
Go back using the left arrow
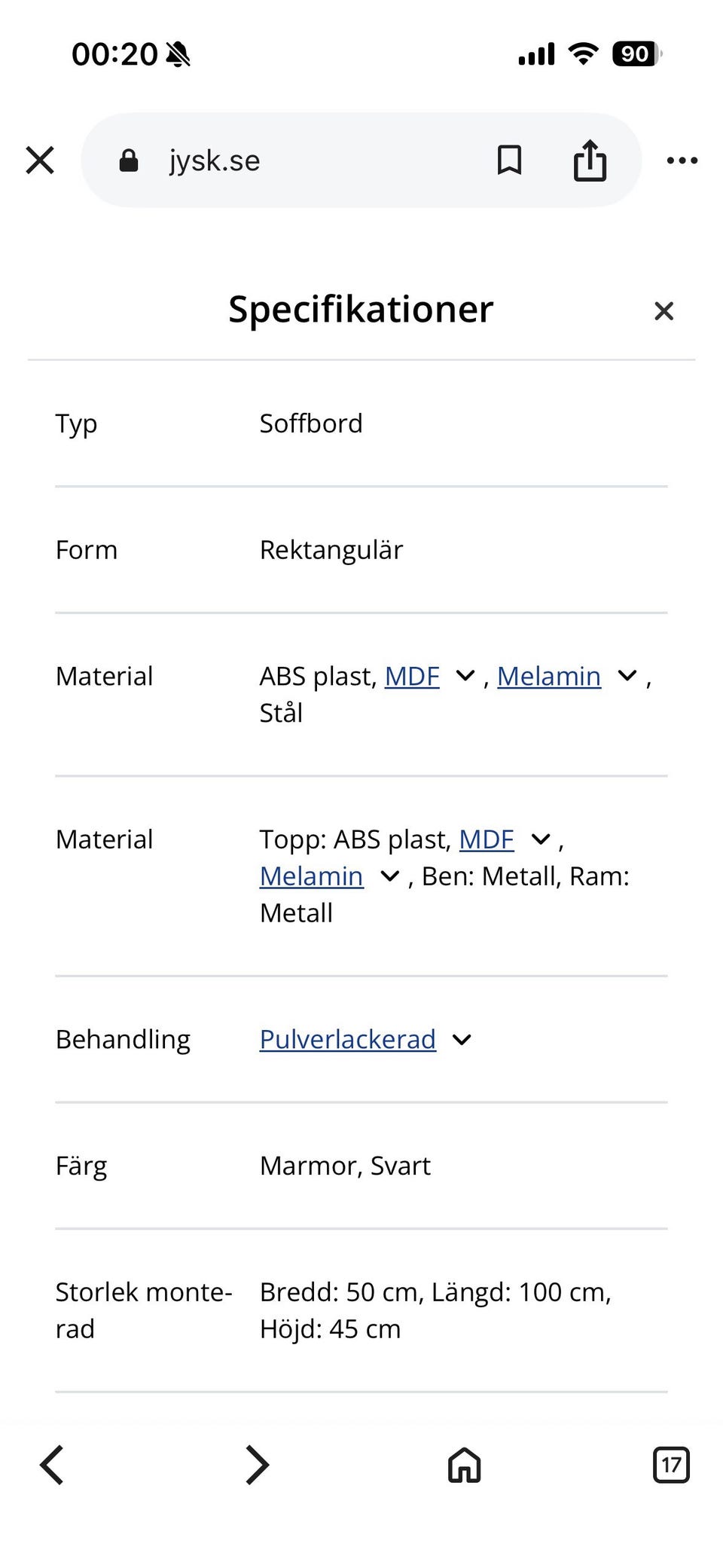pos(52,1466)
